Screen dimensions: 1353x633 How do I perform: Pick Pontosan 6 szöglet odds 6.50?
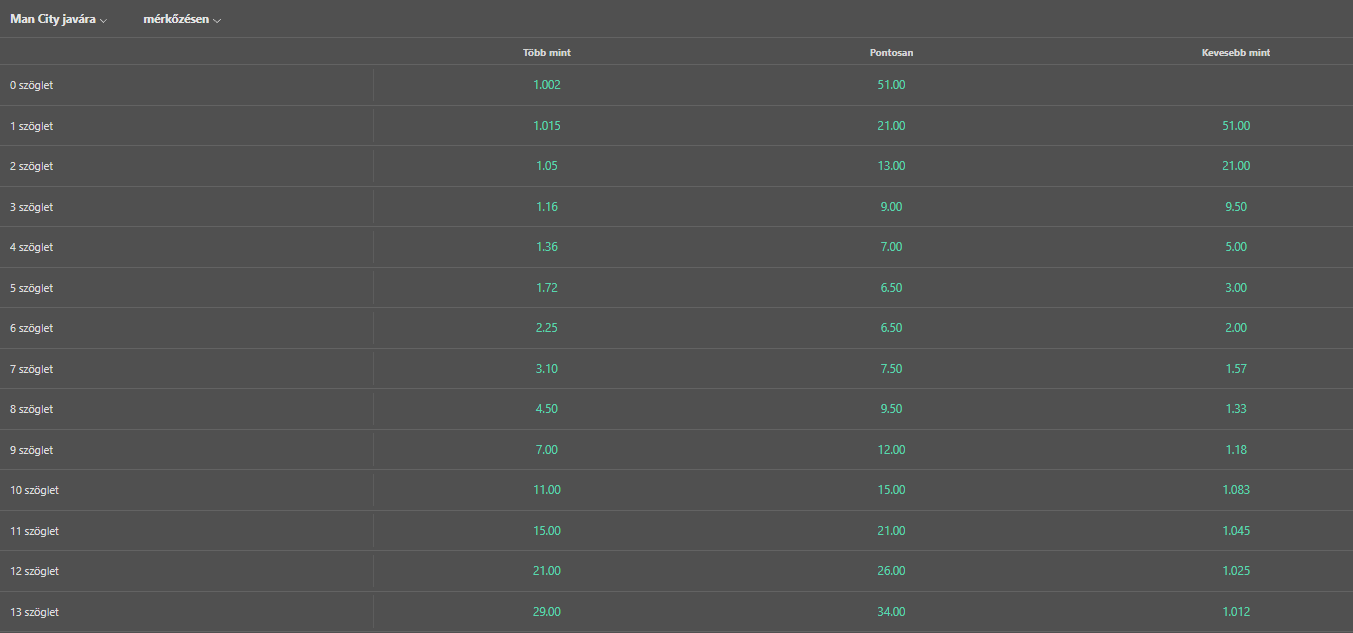pyautogui.click(x=891, y=328)
